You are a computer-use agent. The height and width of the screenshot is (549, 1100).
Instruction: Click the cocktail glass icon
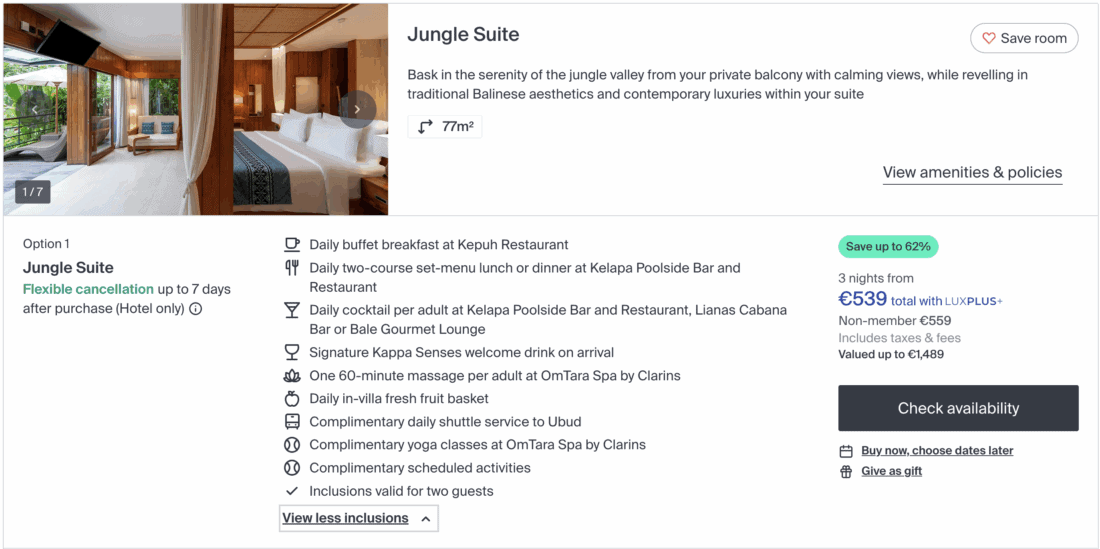[292, 310]
